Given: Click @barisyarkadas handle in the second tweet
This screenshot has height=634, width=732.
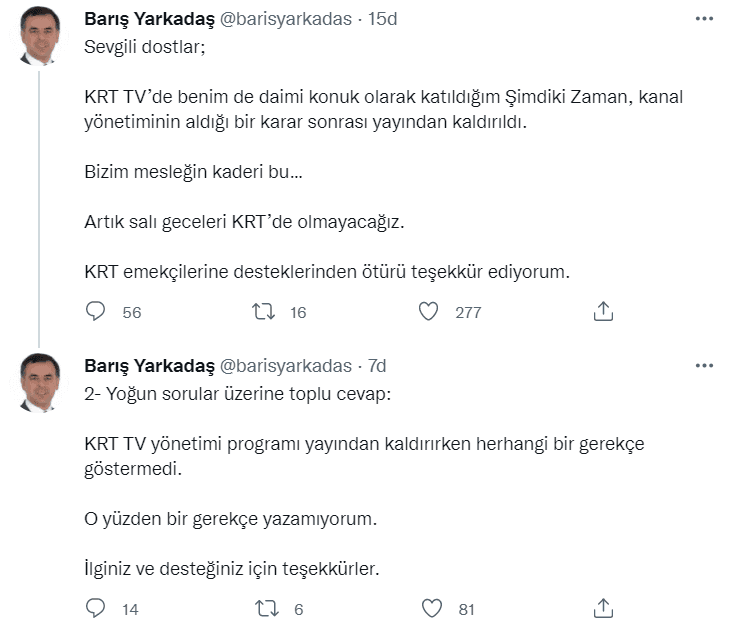Looking at the screenshot, I should [285, 366].
